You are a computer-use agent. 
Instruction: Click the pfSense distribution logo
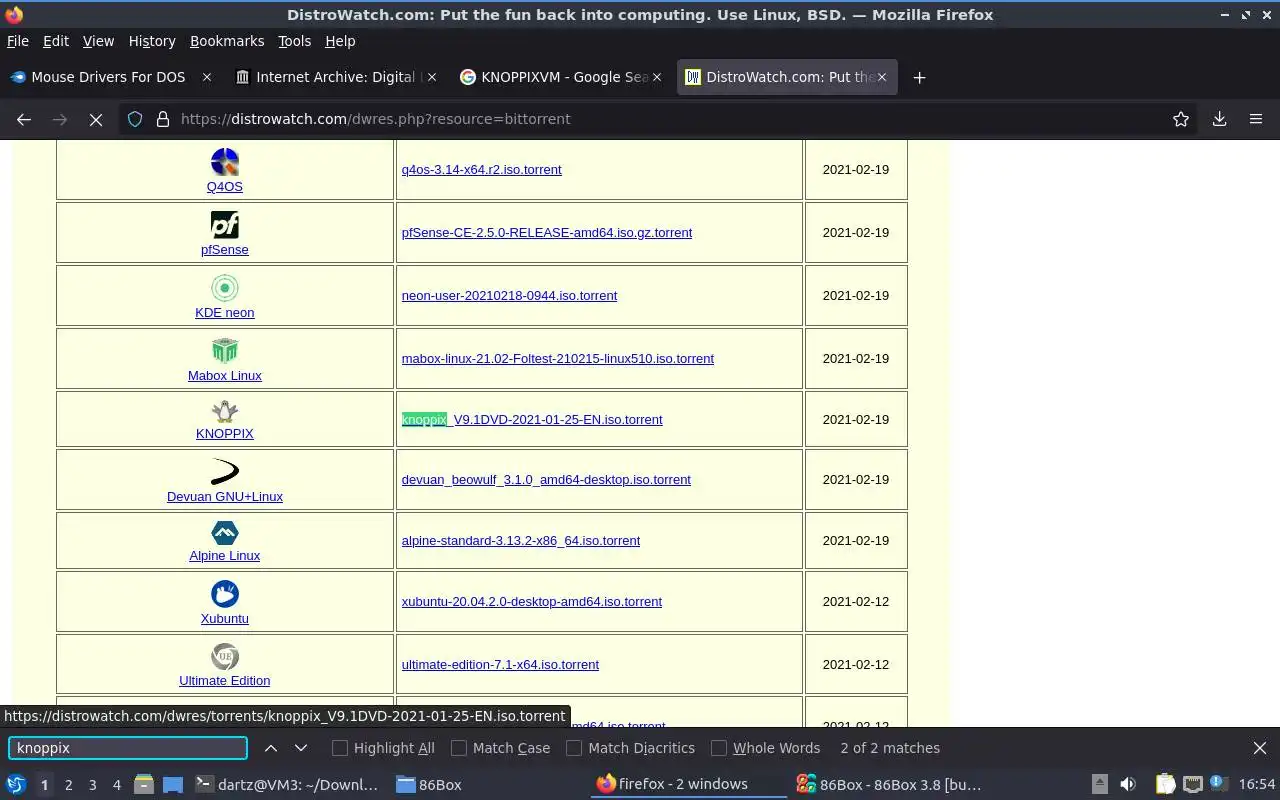coord(224,225)
